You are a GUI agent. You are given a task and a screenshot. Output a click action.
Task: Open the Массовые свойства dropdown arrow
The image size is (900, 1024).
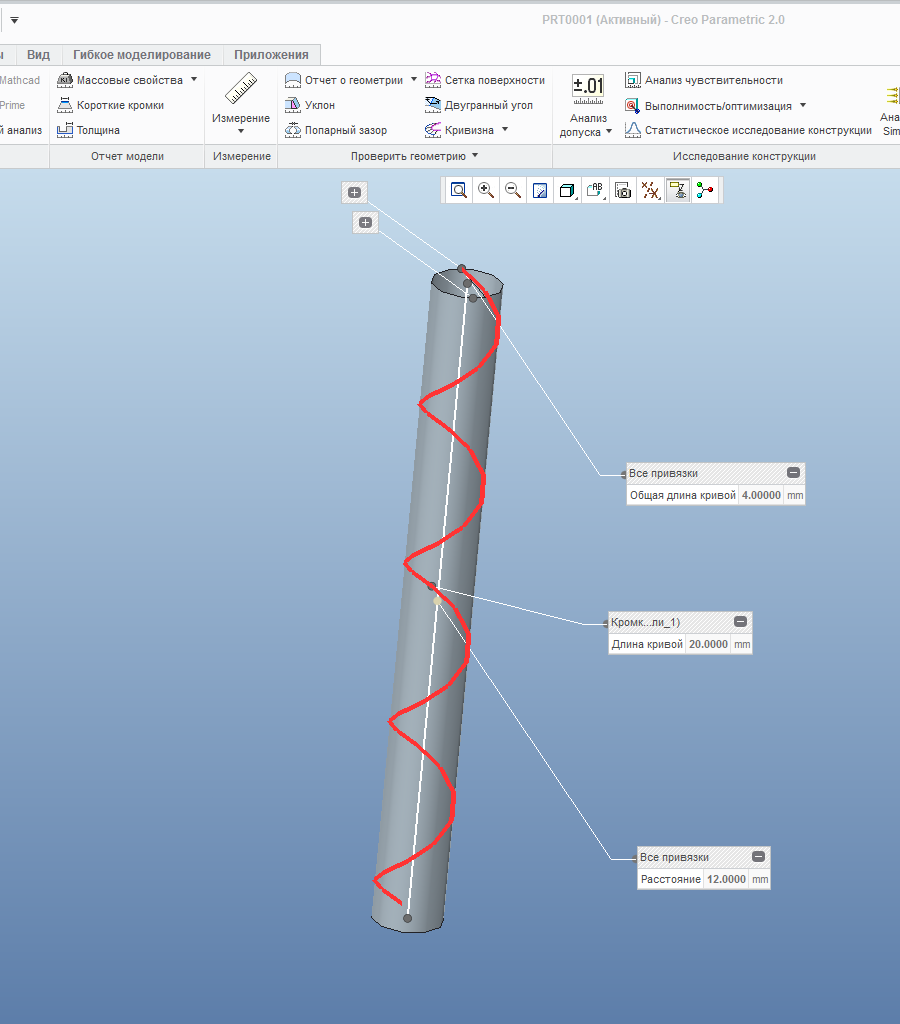[x=194, y=79]
